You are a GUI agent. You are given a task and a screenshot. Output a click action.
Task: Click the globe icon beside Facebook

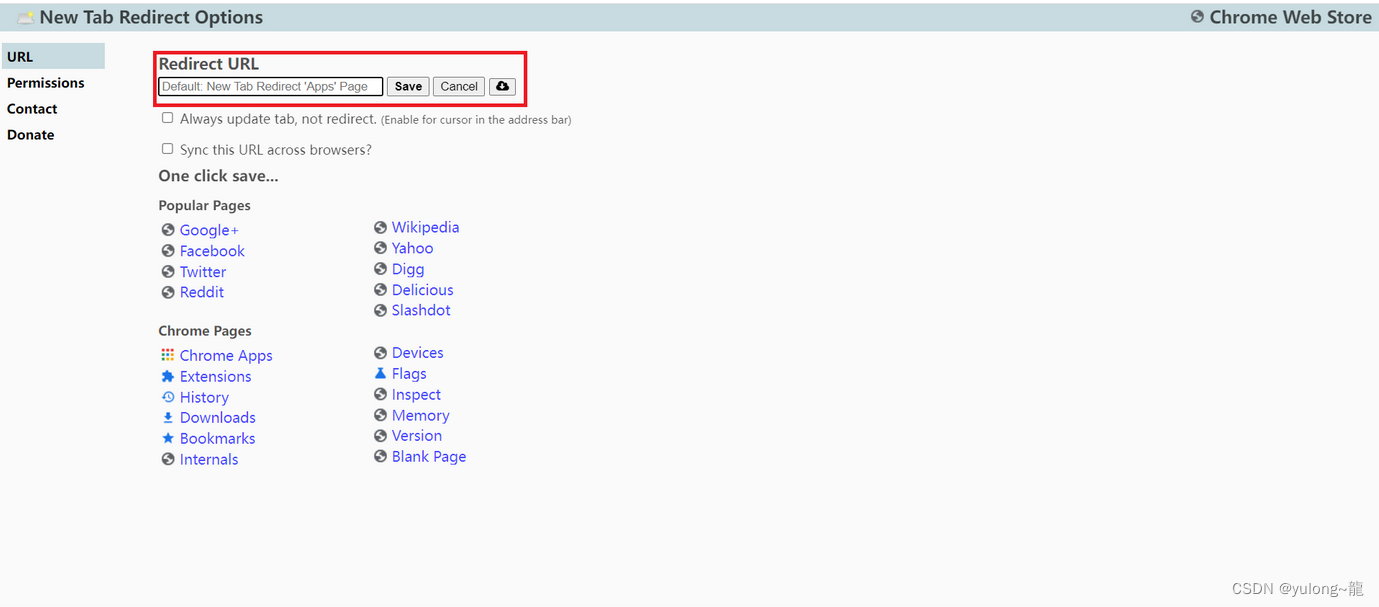pyautogui.click(x=168, y=251)
